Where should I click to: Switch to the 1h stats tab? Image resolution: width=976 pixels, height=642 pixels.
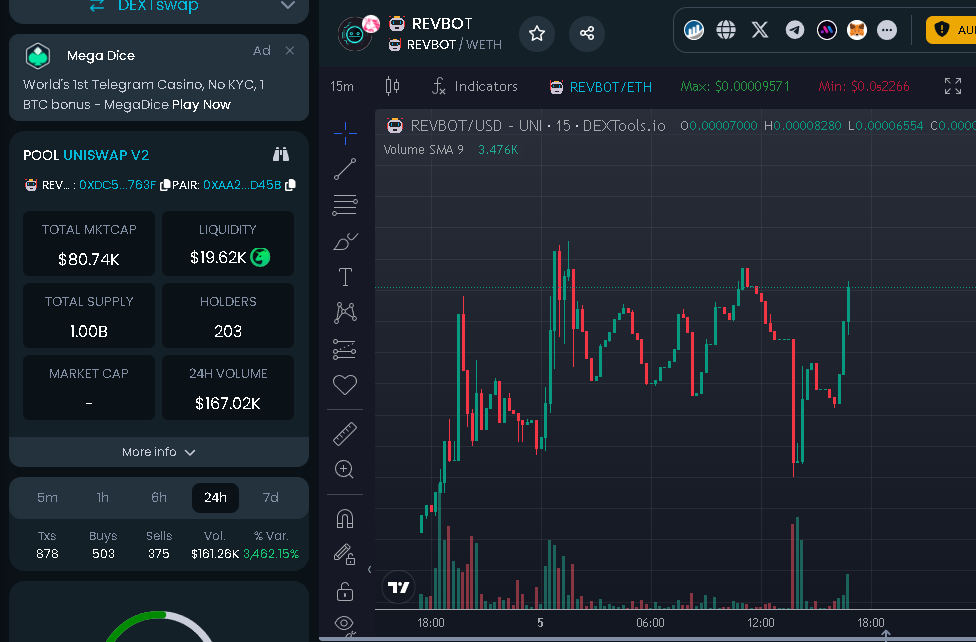102,497
